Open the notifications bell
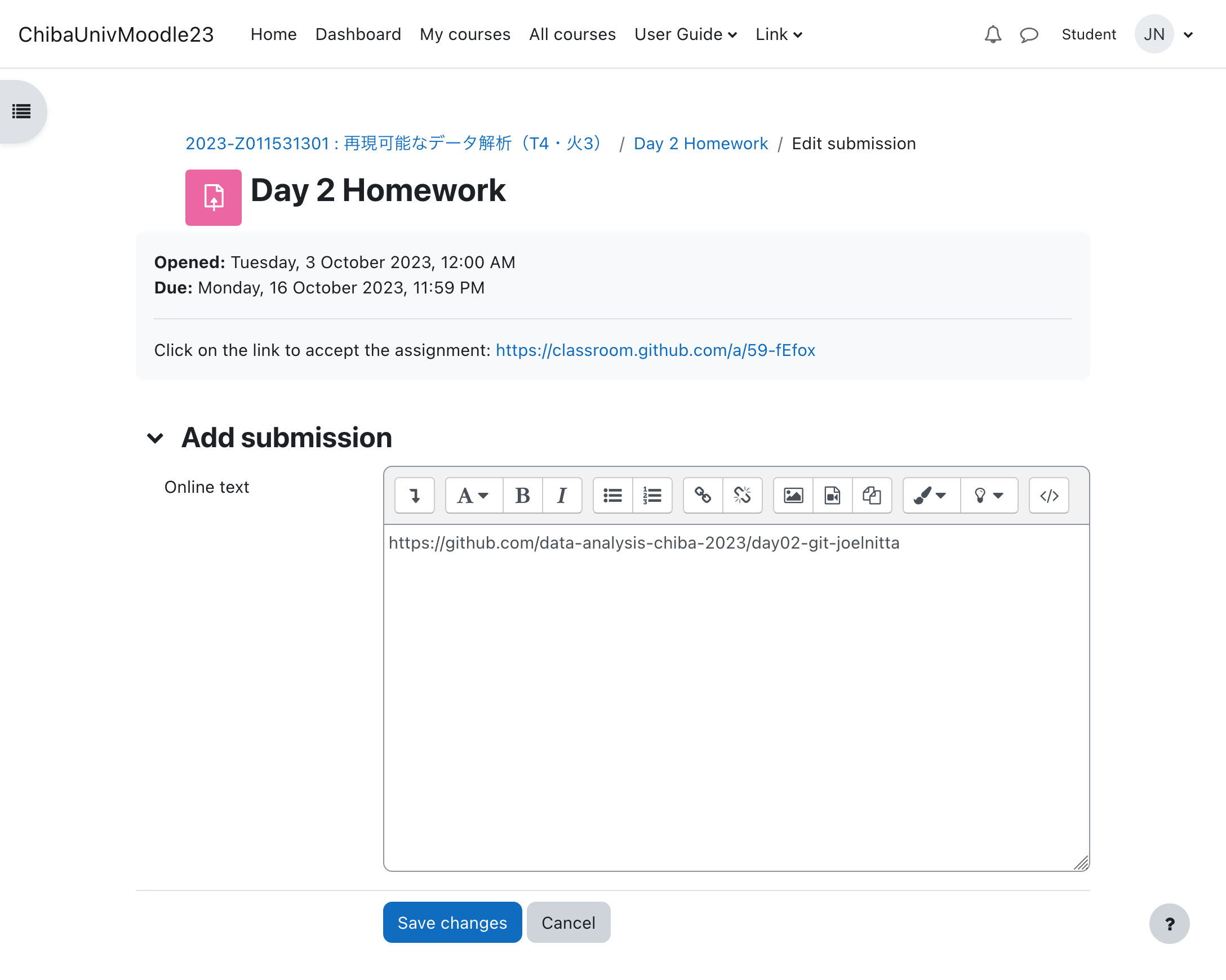 coord(992,35)
